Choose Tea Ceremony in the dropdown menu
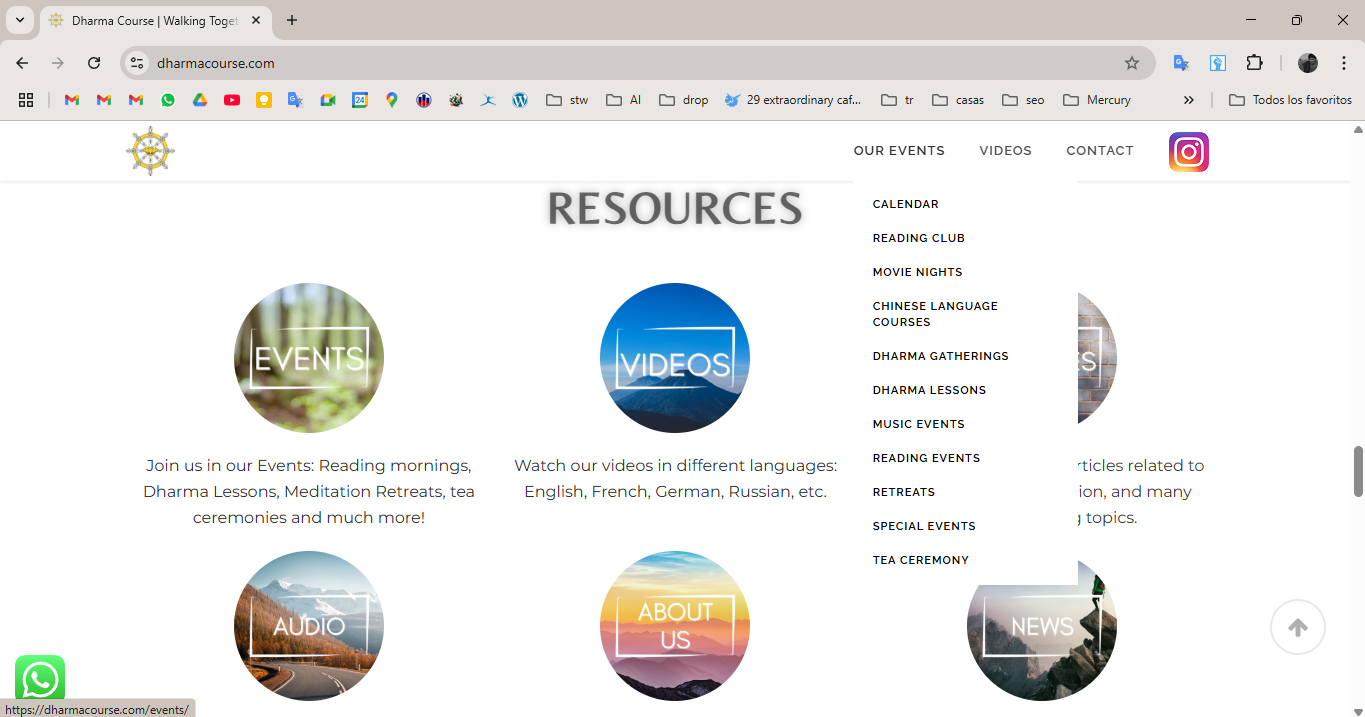The image size is (1365, 717). coord(920,560)
